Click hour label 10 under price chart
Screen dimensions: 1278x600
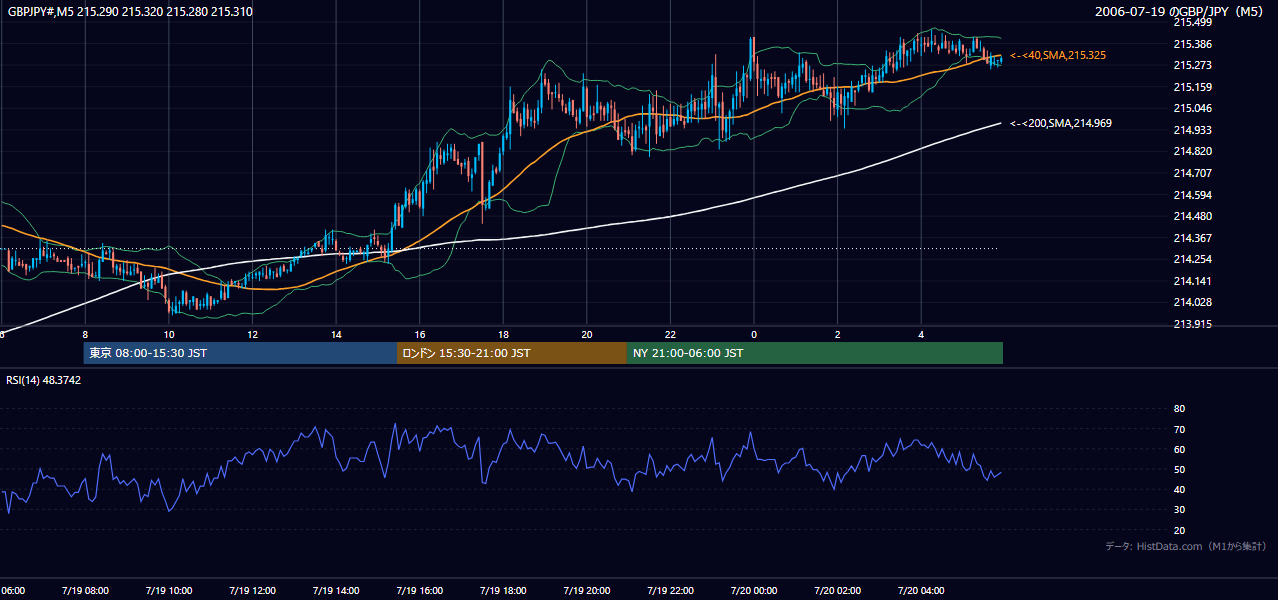[x=169, y=334]
